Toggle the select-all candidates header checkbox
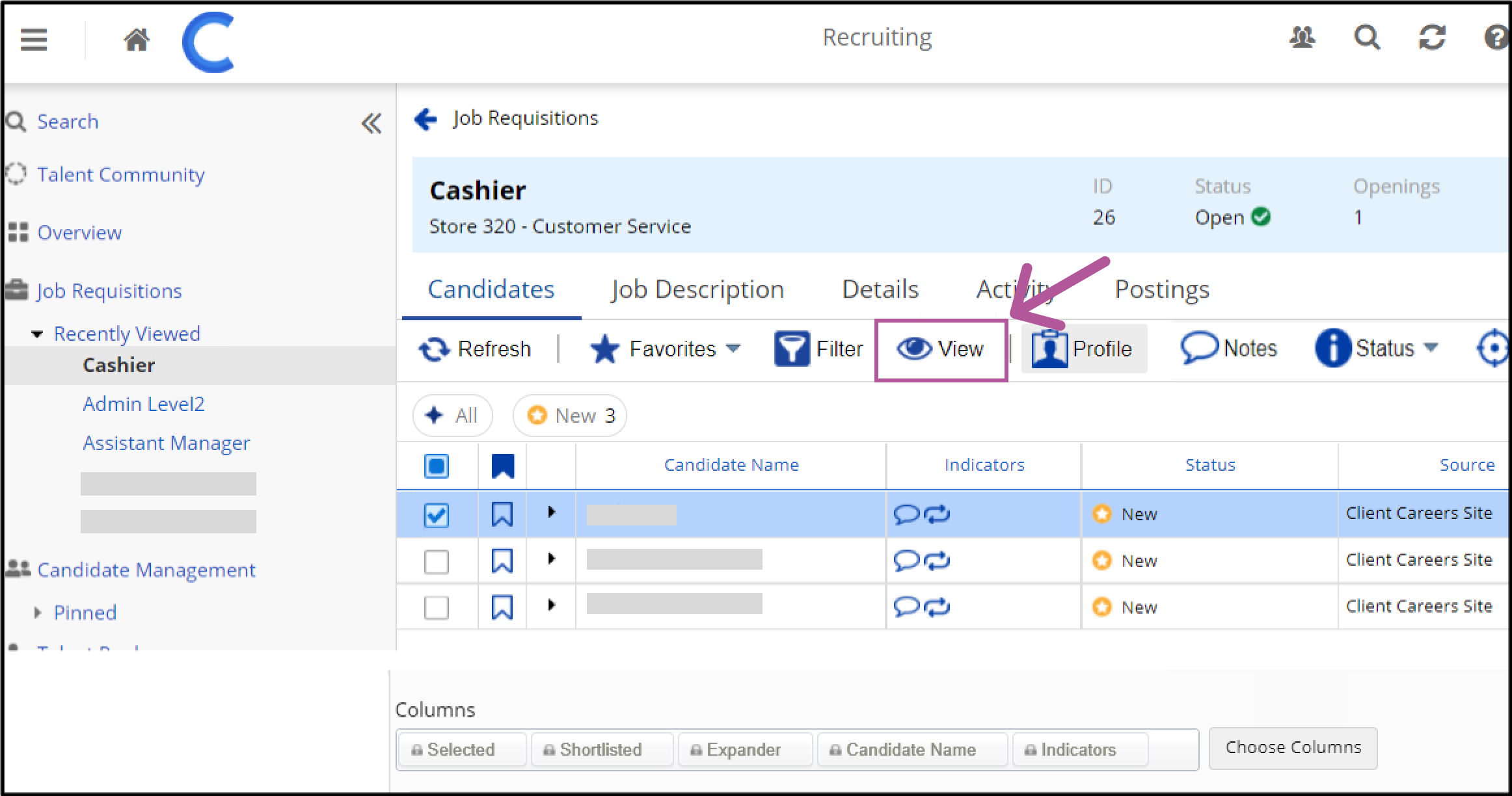The height and width of the screenshot is (796, 1512). coord(436,466)
